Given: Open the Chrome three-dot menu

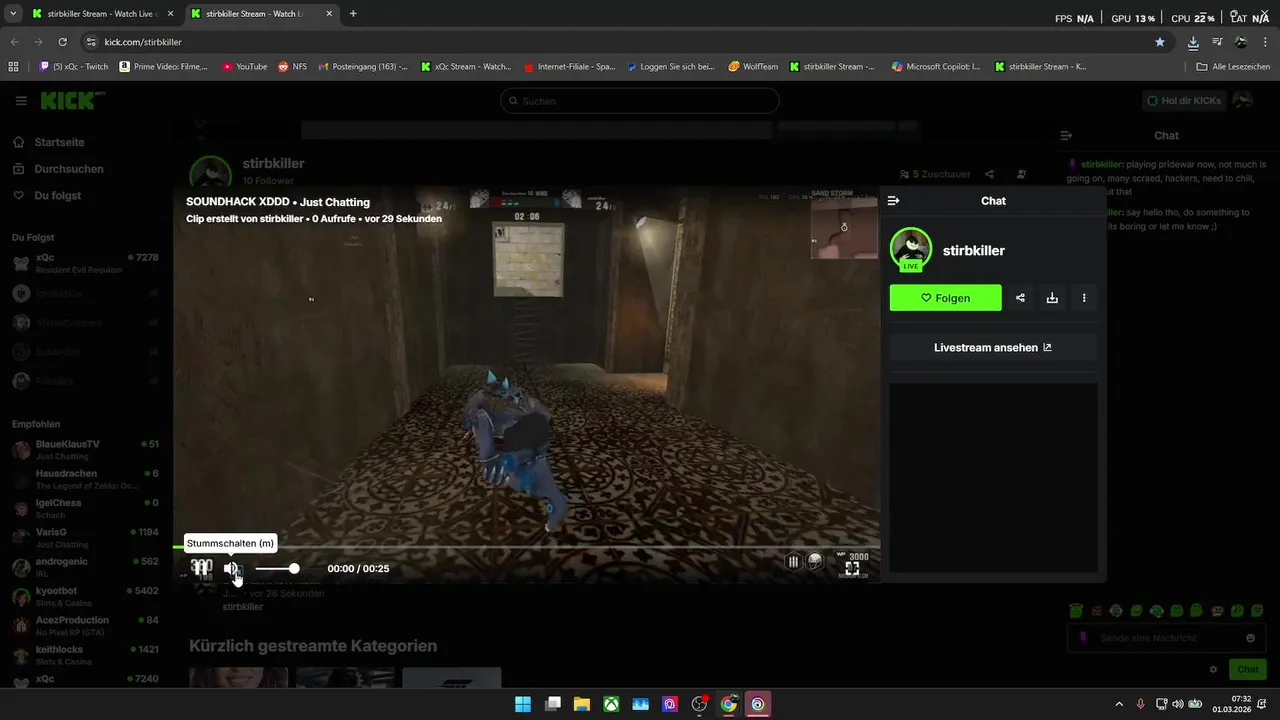Looking at the screenshot, I should pyautogui.click(x=1265, y=42).
